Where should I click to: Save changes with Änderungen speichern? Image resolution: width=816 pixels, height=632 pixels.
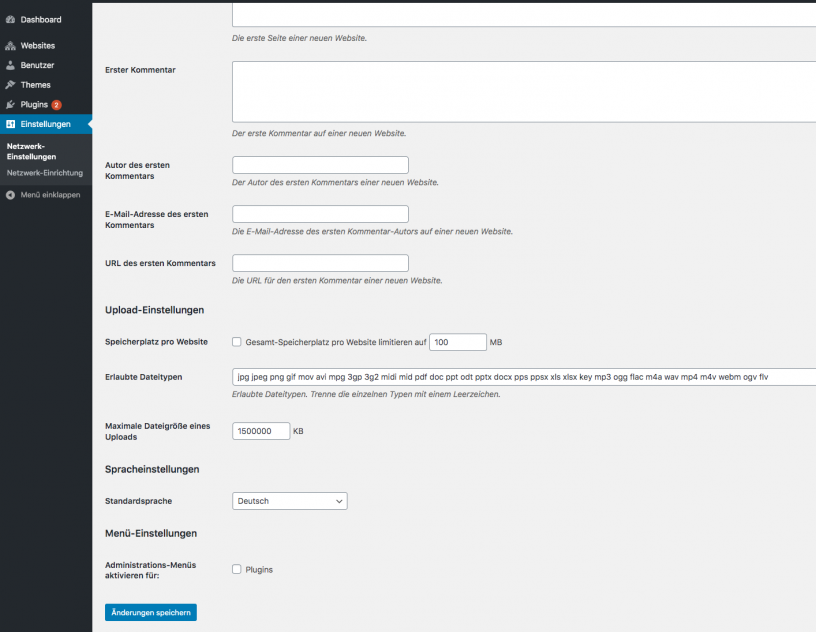150,612
